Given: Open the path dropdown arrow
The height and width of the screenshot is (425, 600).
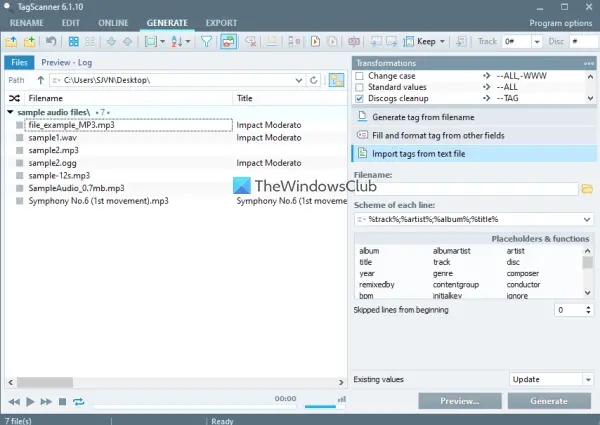Looking at the screenshot, I should point(298,80).
